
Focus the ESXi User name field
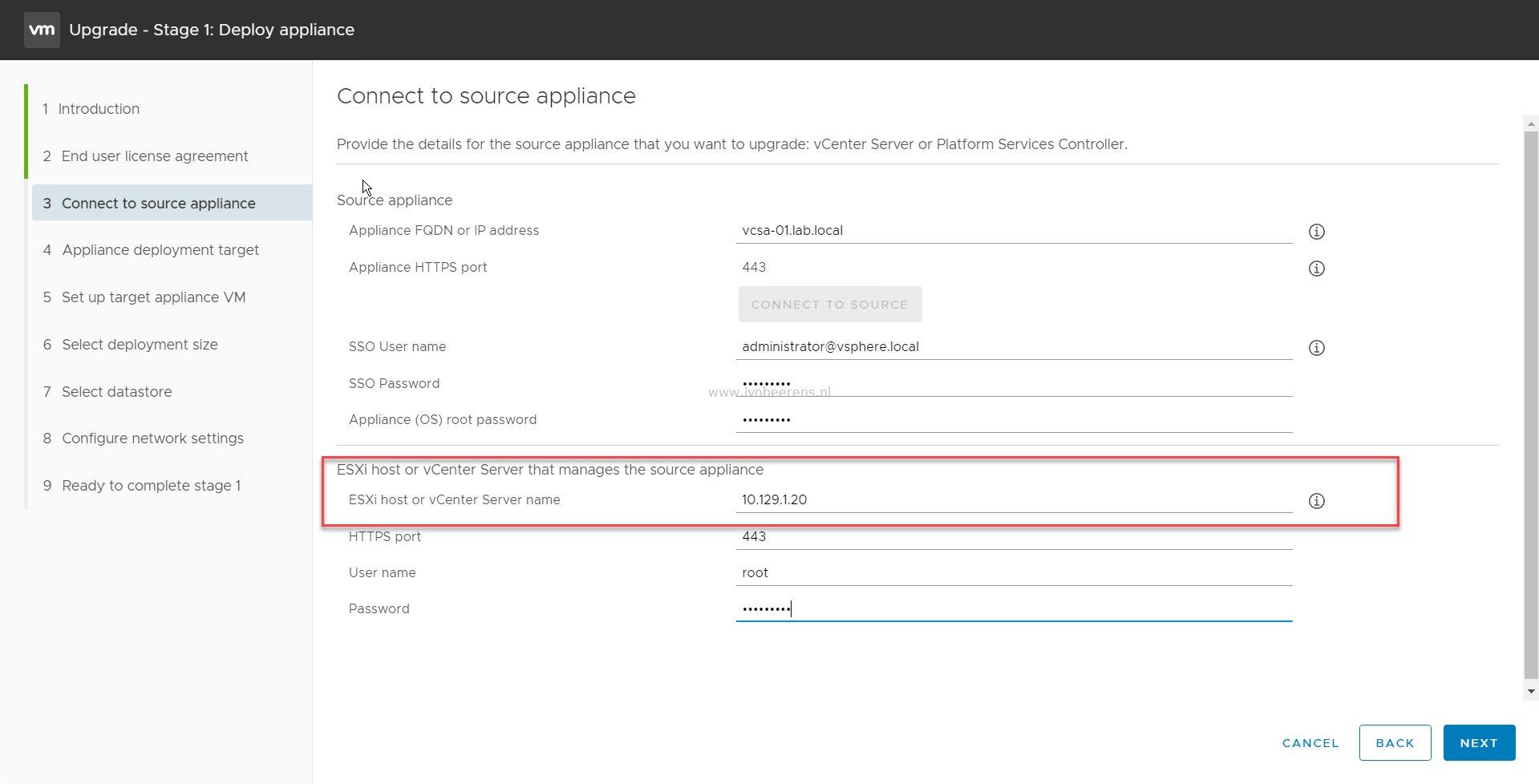point(1014,573)
